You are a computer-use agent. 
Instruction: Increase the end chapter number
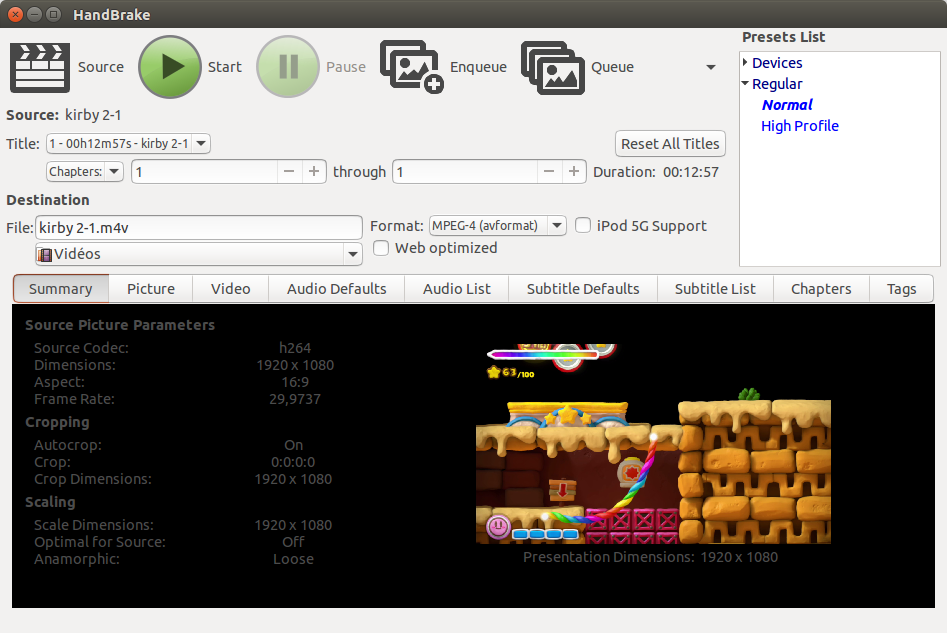pyautogui.click(x=574, y=172)
